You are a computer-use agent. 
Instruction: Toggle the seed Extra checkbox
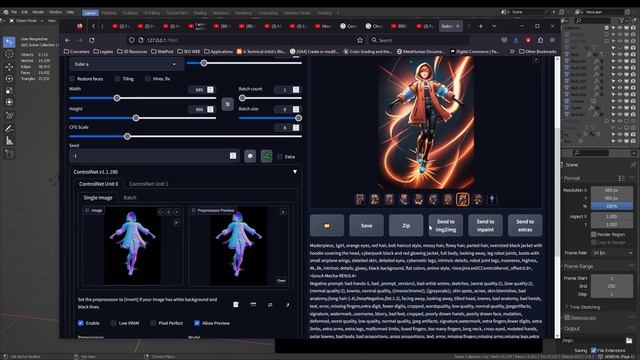[x=280, y=157]
